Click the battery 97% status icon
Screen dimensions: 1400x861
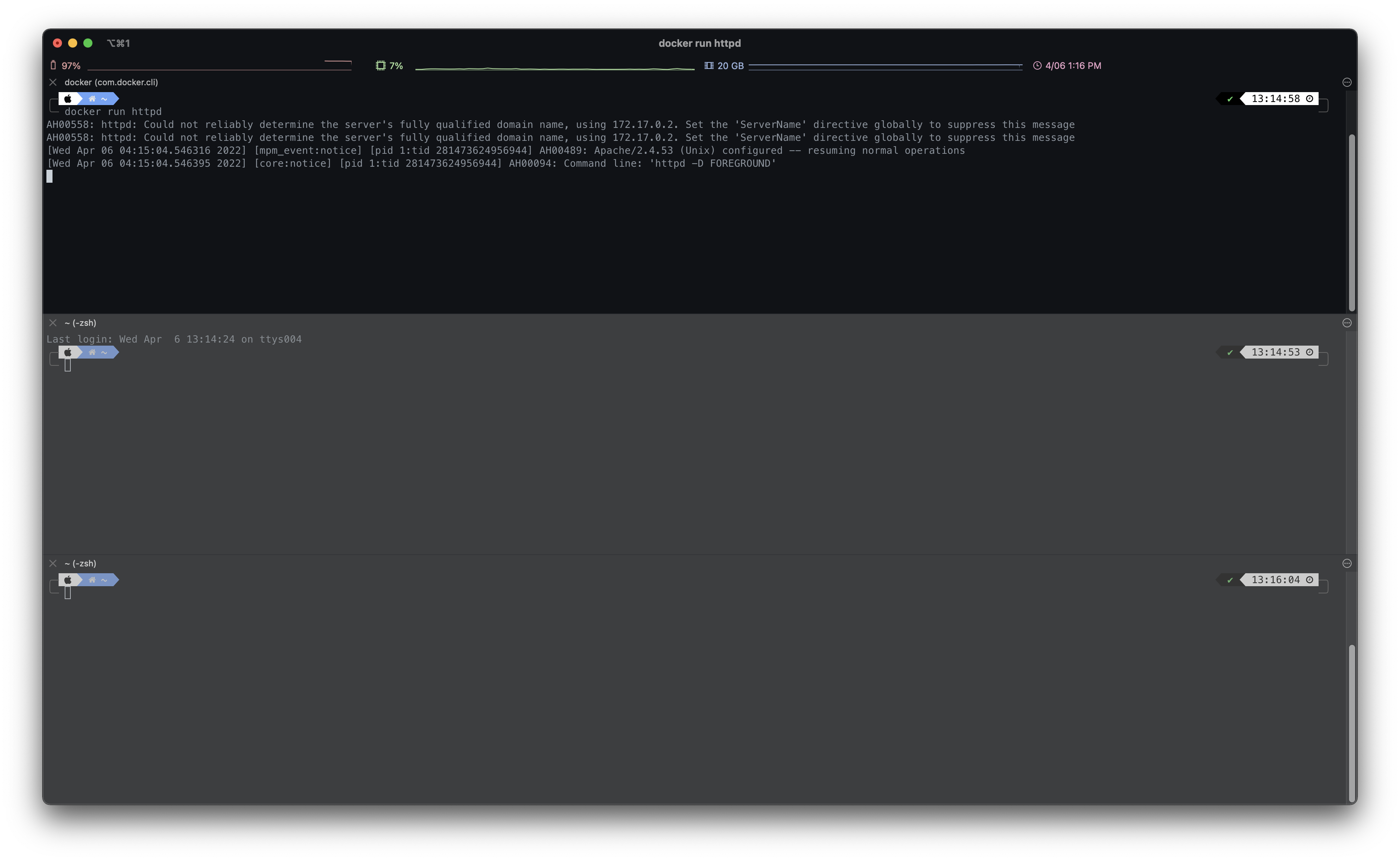coord(53,65)
